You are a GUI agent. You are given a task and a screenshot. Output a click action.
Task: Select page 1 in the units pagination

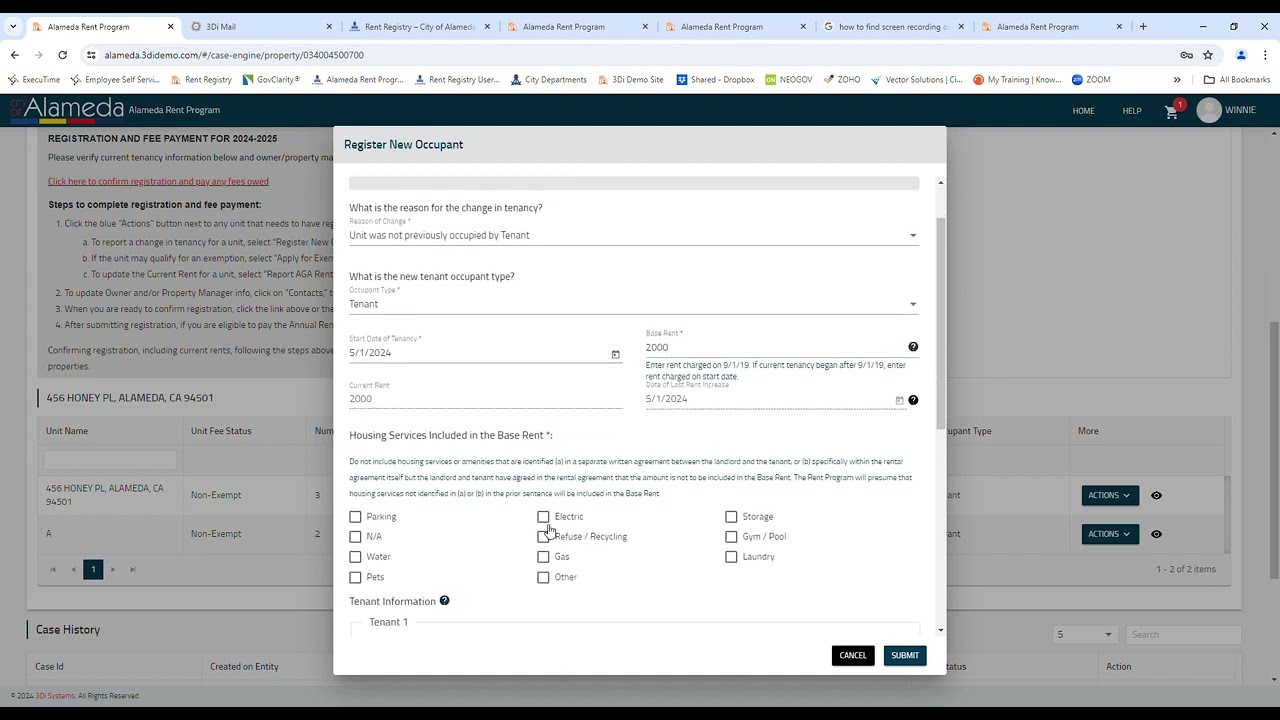click(93, 569)
